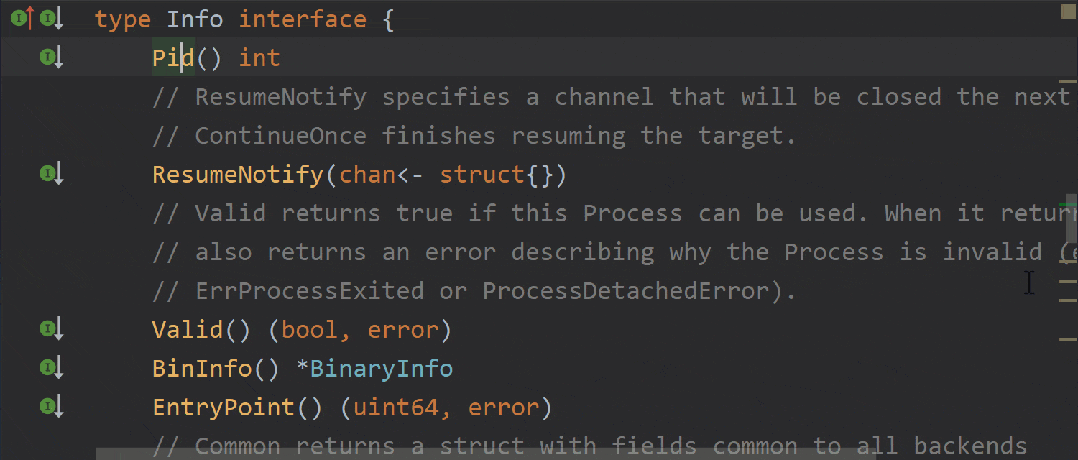Click the horizontal scrollbar thumb at the bottom
The image size is (1078, 460).
pyautogui.click(x=490, y=454)
